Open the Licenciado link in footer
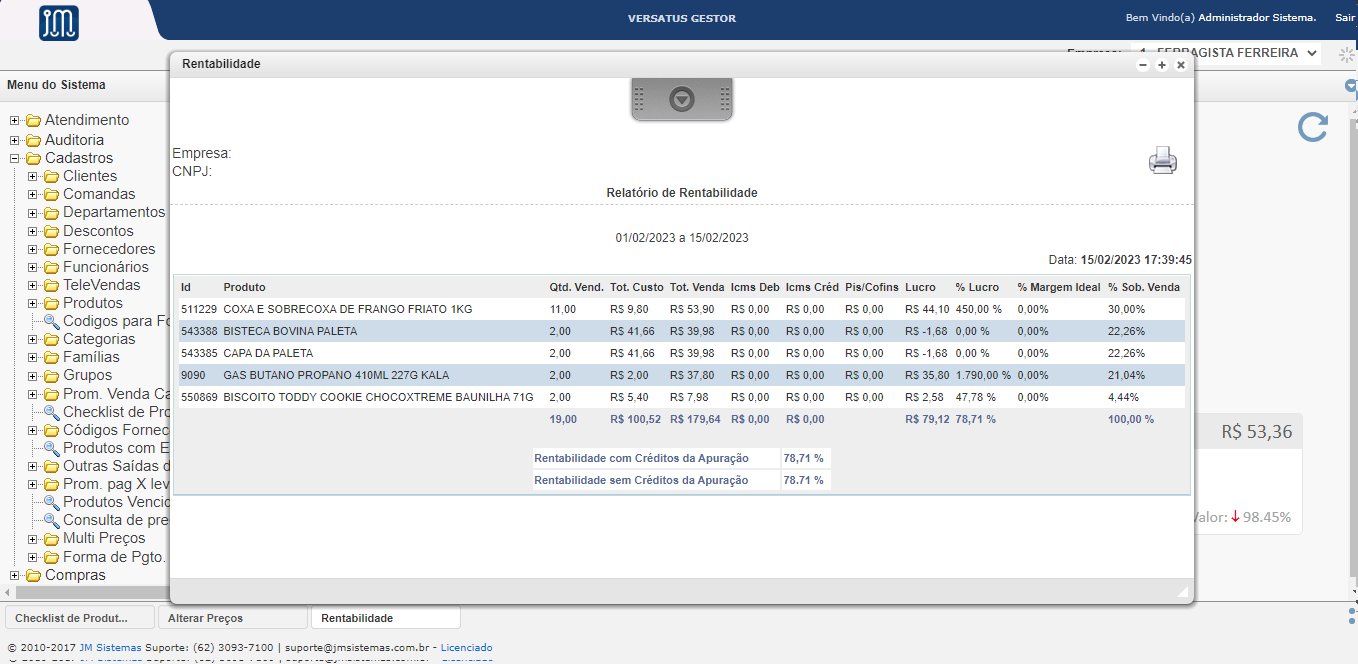The width and height of the screenshot is (1358, 664). point(466,648)
